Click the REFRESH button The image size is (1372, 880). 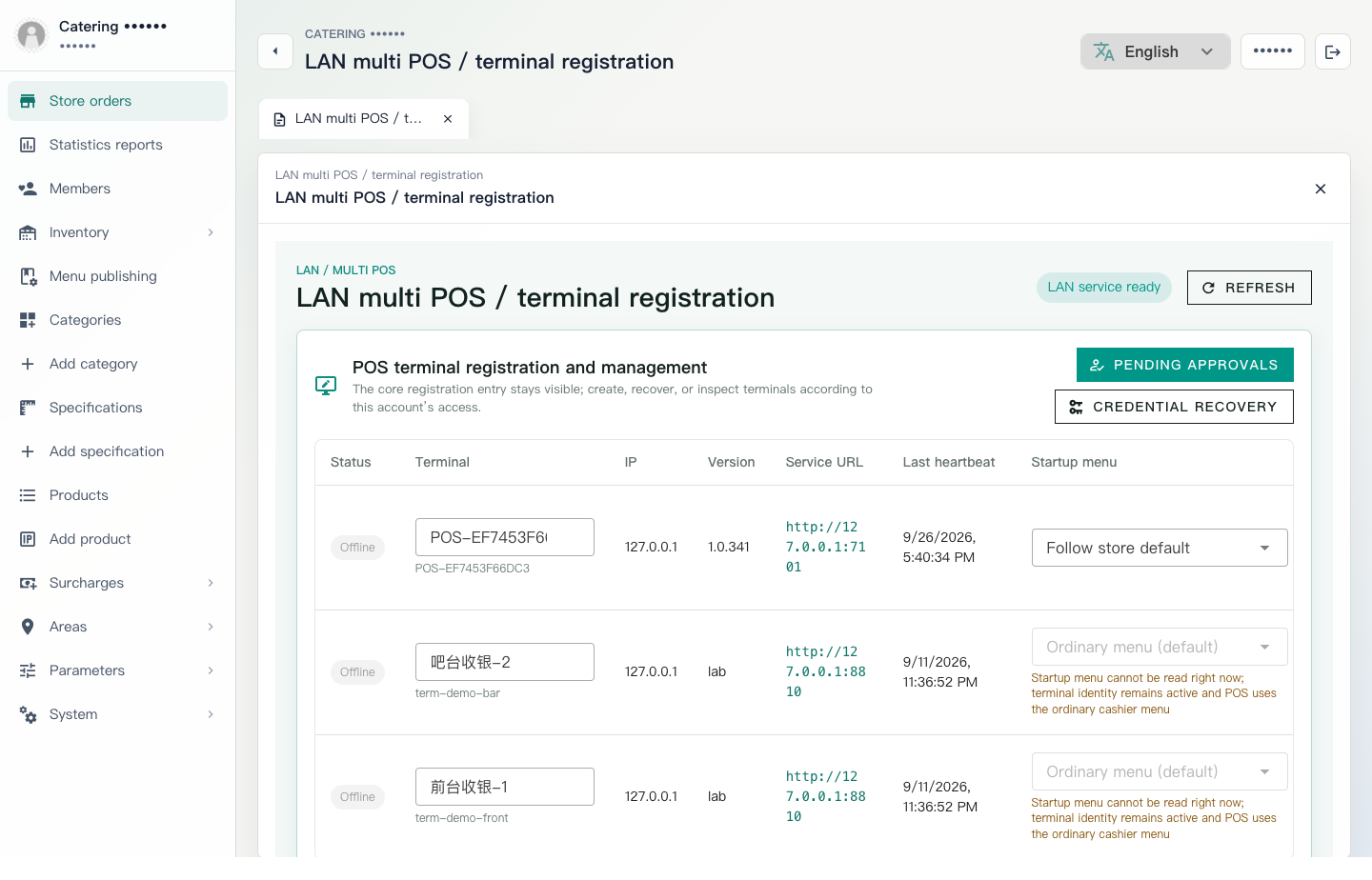[1249, 288]
